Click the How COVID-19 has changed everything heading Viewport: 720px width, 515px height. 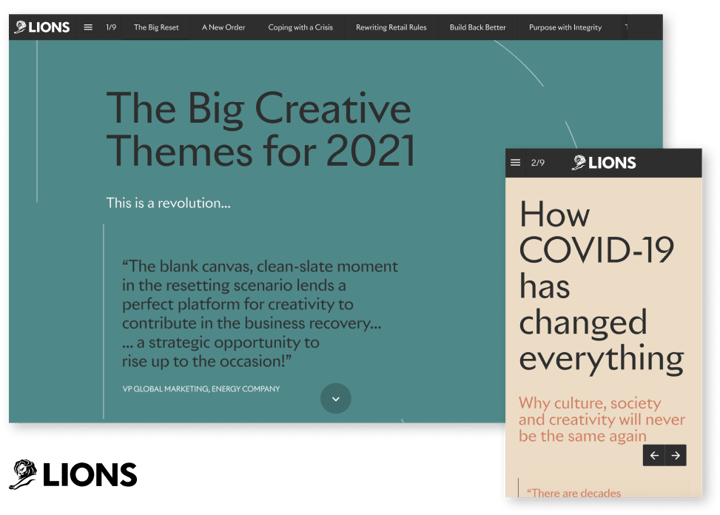pyautogui.click(x=600, y=286)
